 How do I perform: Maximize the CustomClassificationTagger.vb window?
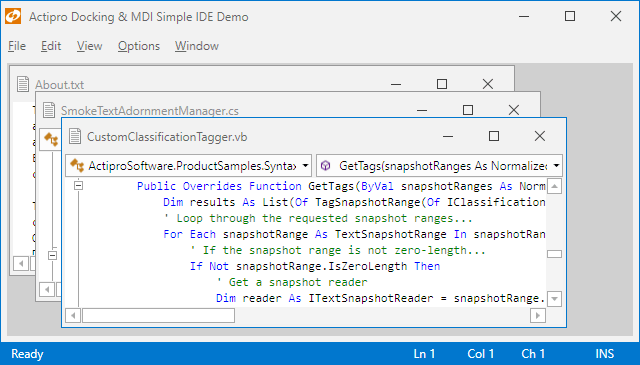(x=494, y=136)
